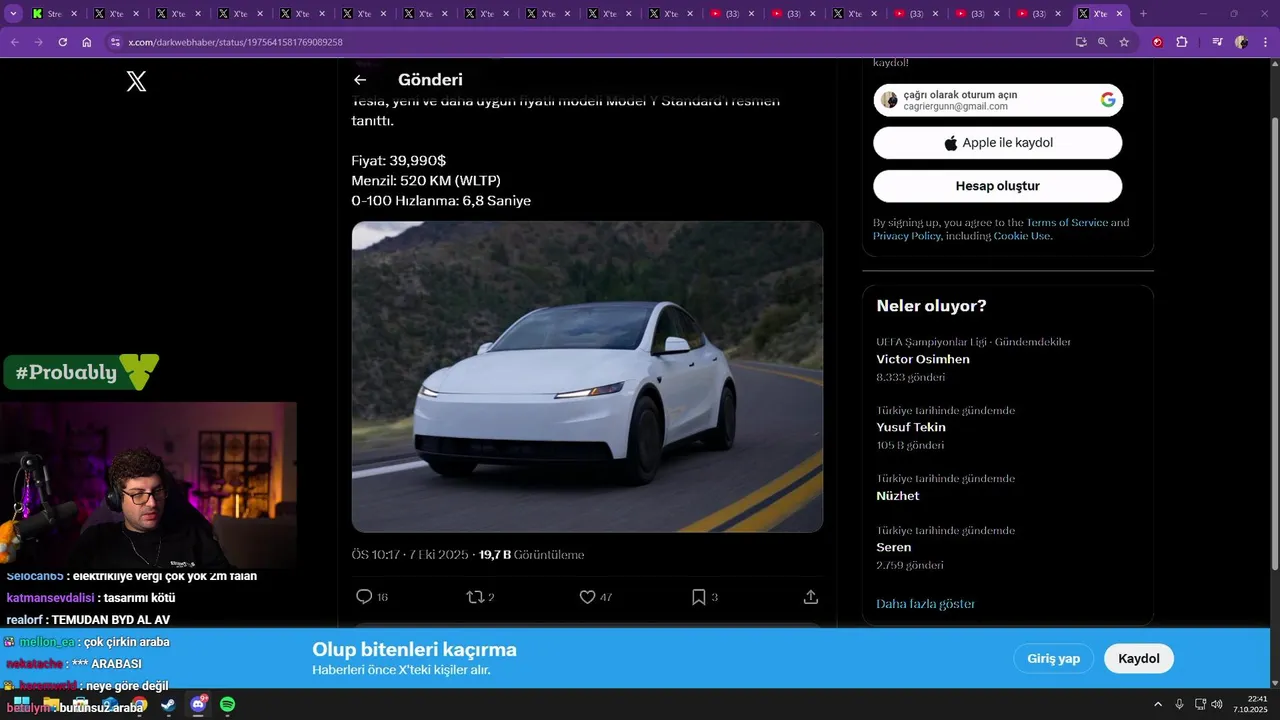Bookmark the Tesla post
This screenshot has width=1280, height=720.
coord(699,597)
